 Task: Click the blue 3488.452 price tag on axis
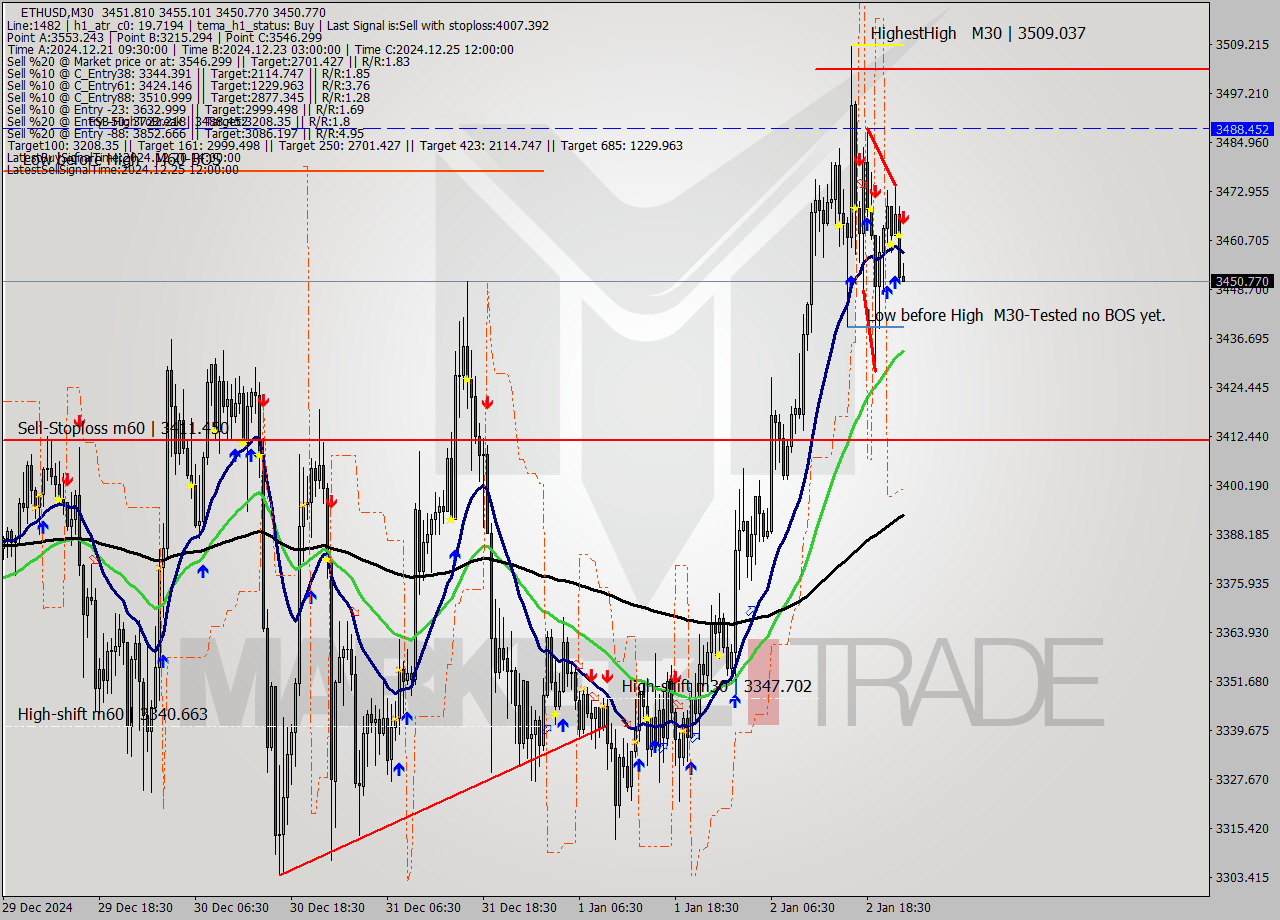pyautogui.click(x=1241, y=129)
